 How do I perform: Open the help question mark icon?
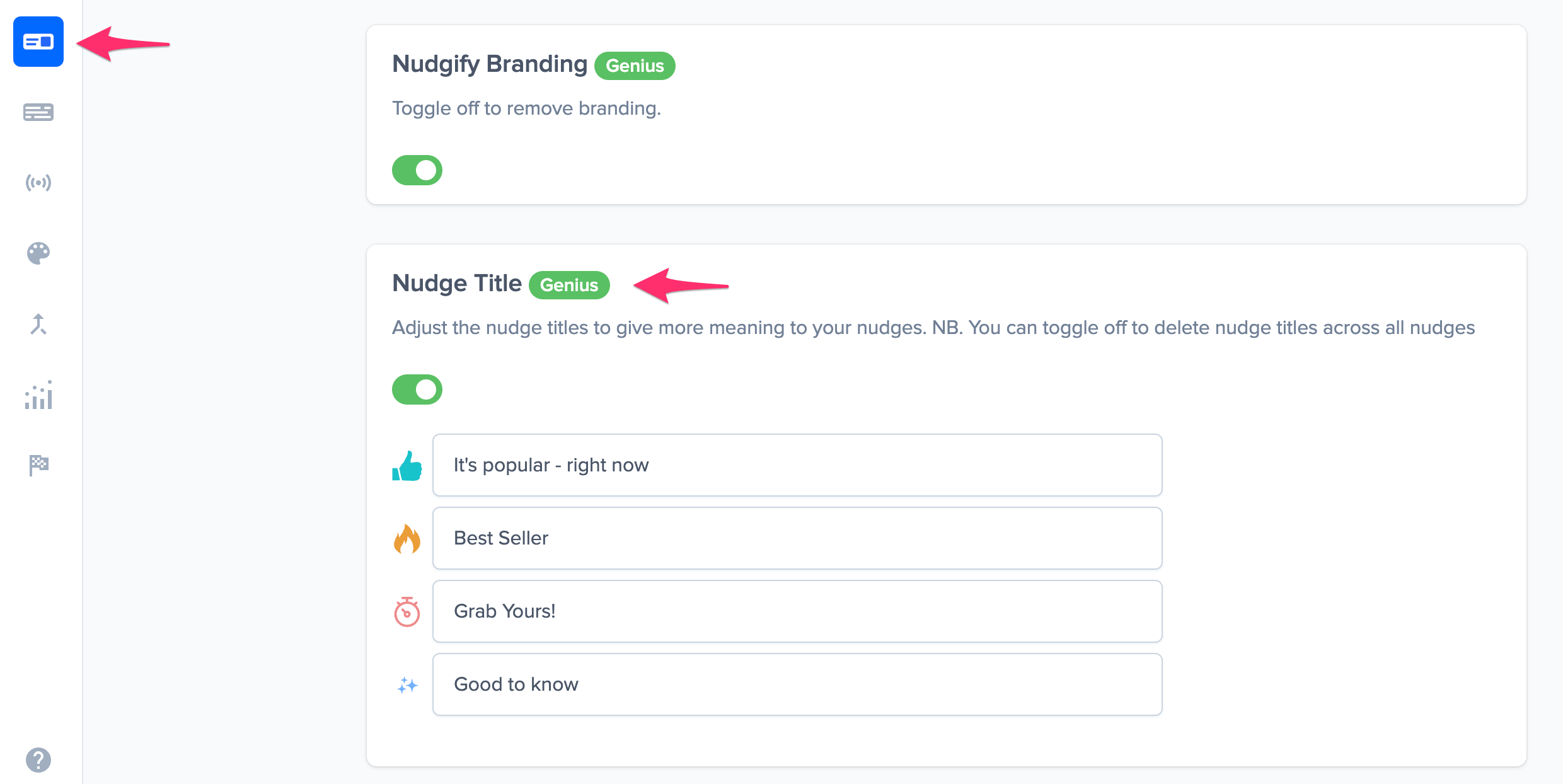38,759
